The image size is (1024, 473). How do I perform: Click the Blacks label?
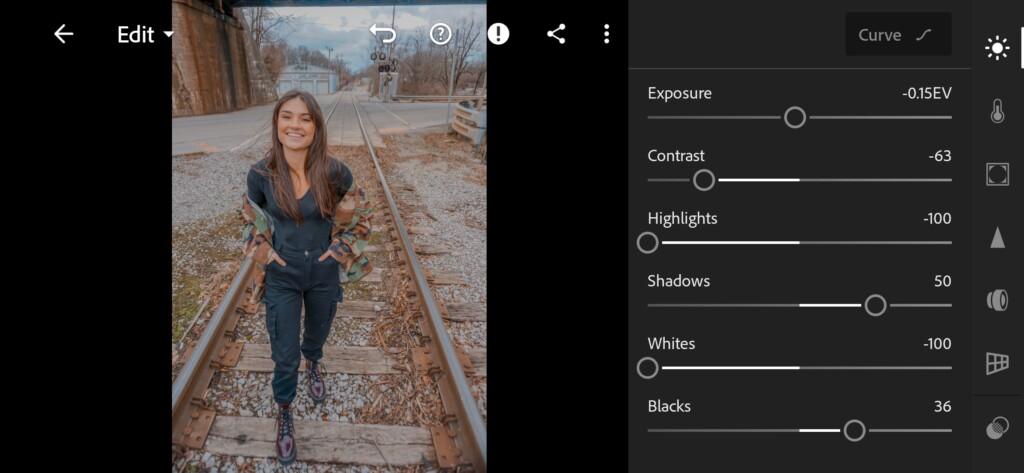(x=669, y=407)
